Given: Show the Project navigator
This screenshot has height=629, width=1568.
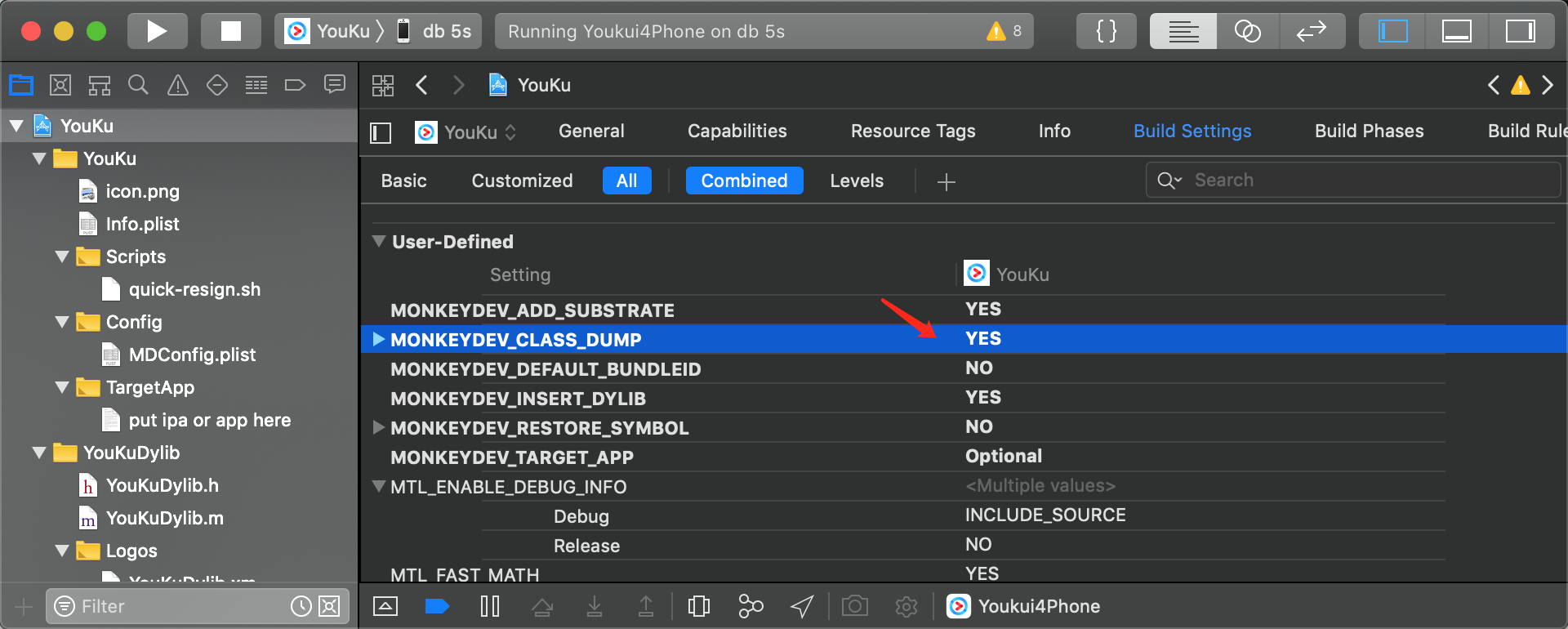Looking at the screenshot, I should pos(21,84).
